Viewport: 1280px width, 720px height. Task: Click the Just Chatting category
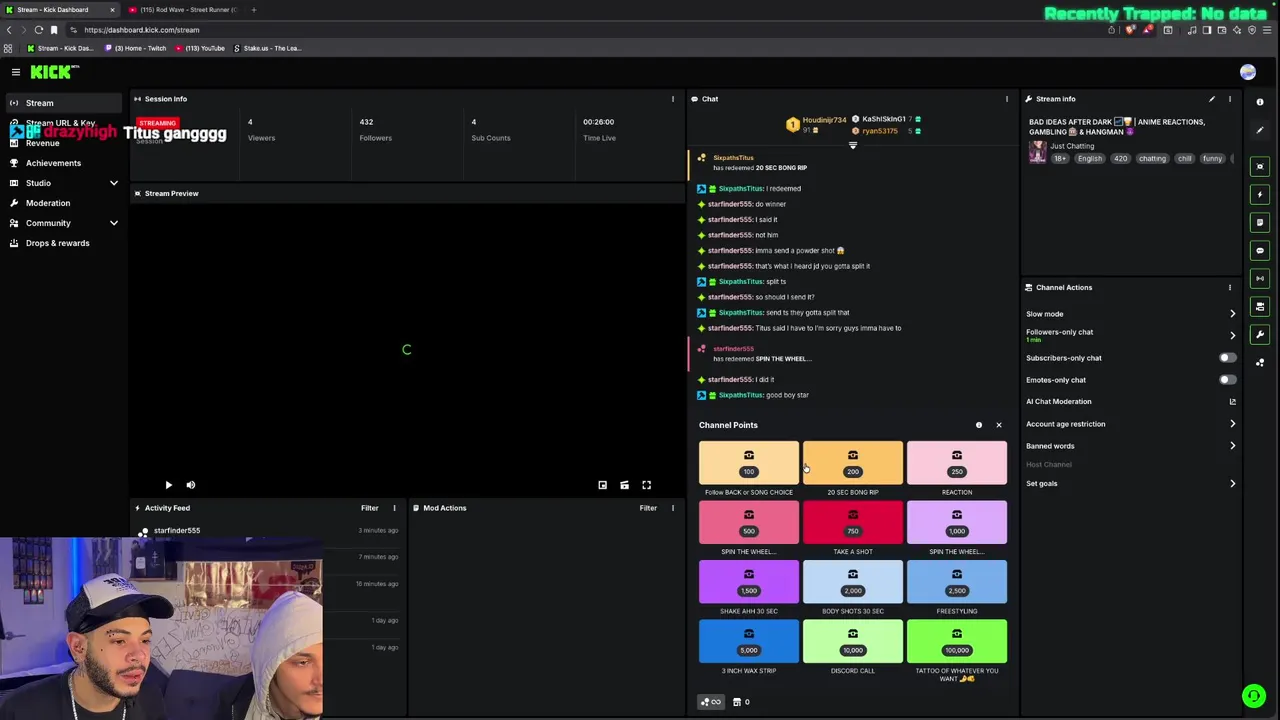1072,146
